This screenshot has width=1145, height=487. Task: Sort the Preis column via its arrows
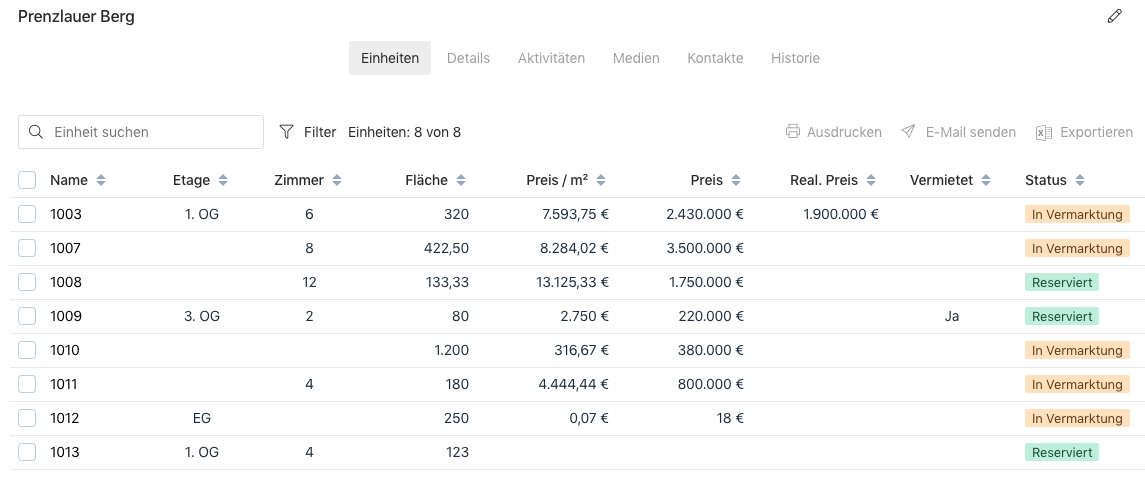(736, 180)
